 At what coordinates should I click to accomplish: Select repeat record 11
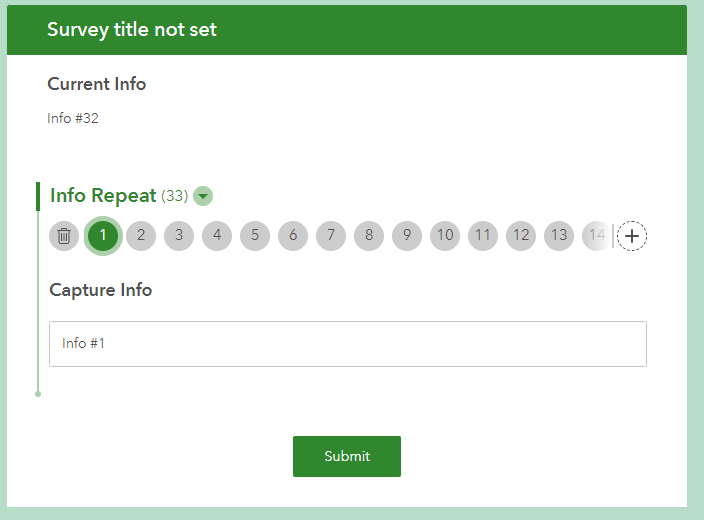[483, 236]
